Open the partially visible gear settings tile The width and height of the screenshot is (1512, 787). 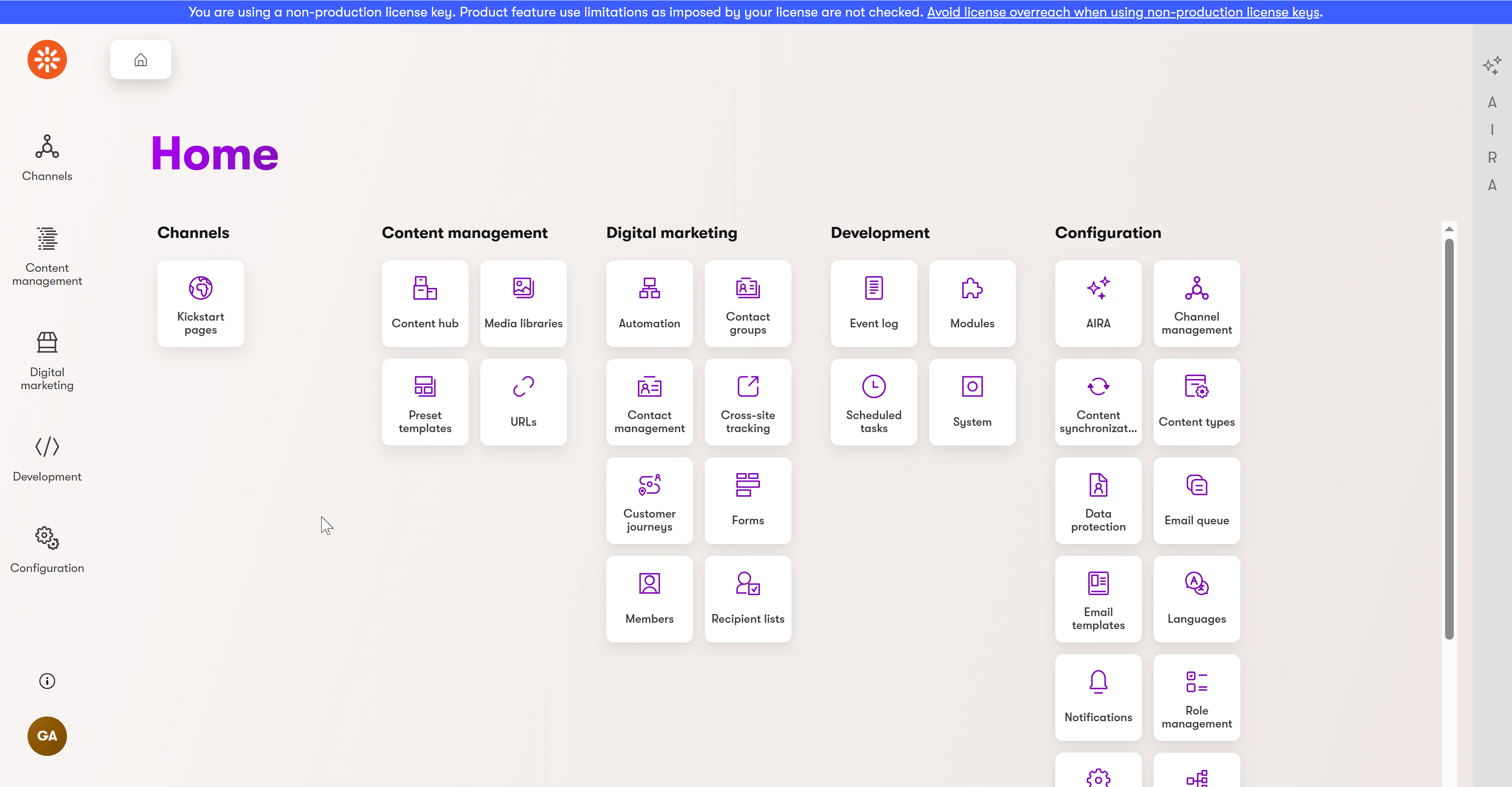pos(1098,770)
